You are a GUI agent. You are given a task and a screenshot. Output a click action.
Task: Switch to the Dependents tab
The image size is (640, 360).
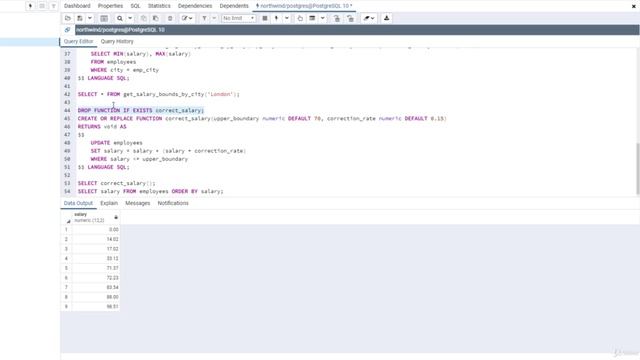tap(234, 6)
